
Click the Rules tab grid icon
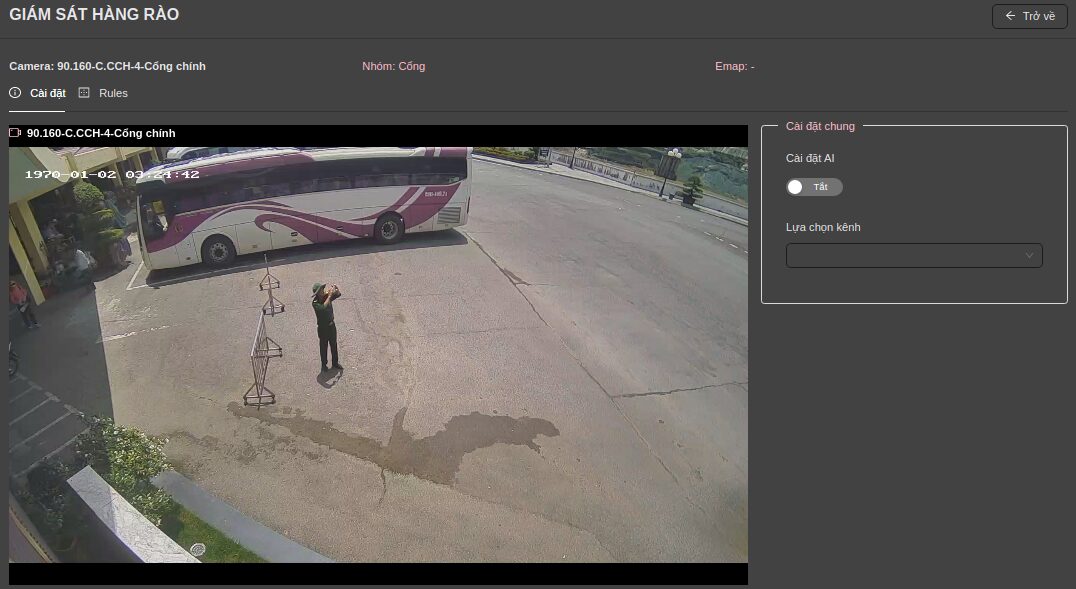pos(84,93)
